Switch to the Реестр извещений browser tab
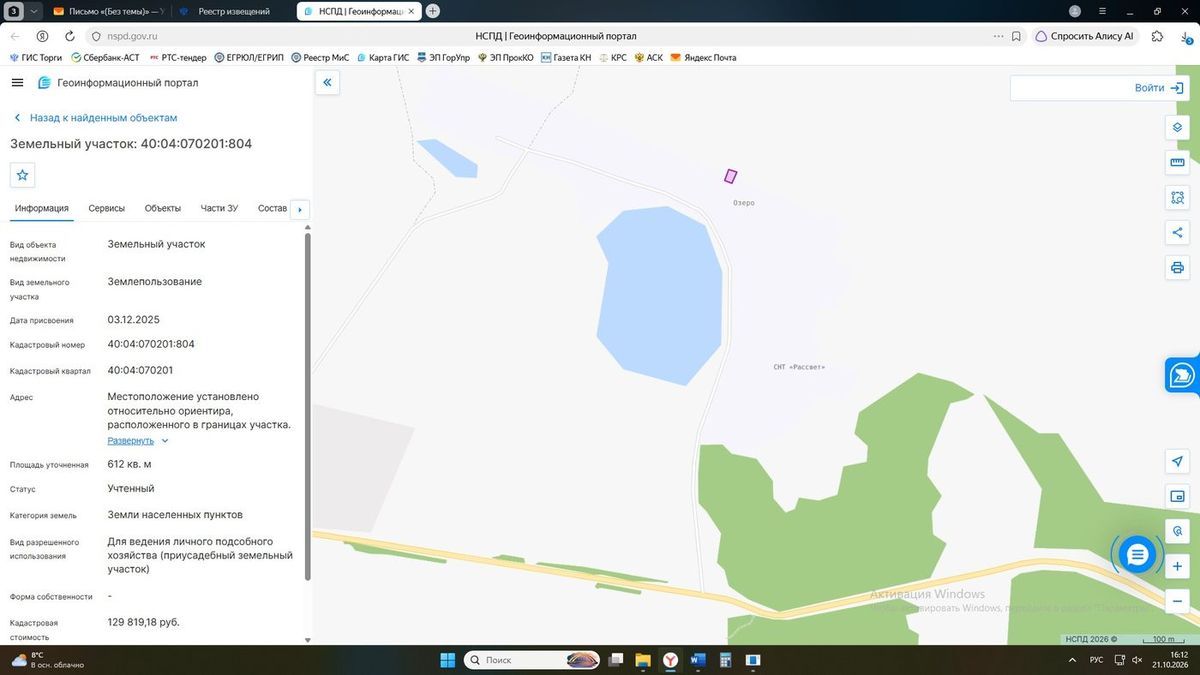 (x=234, y=11)
